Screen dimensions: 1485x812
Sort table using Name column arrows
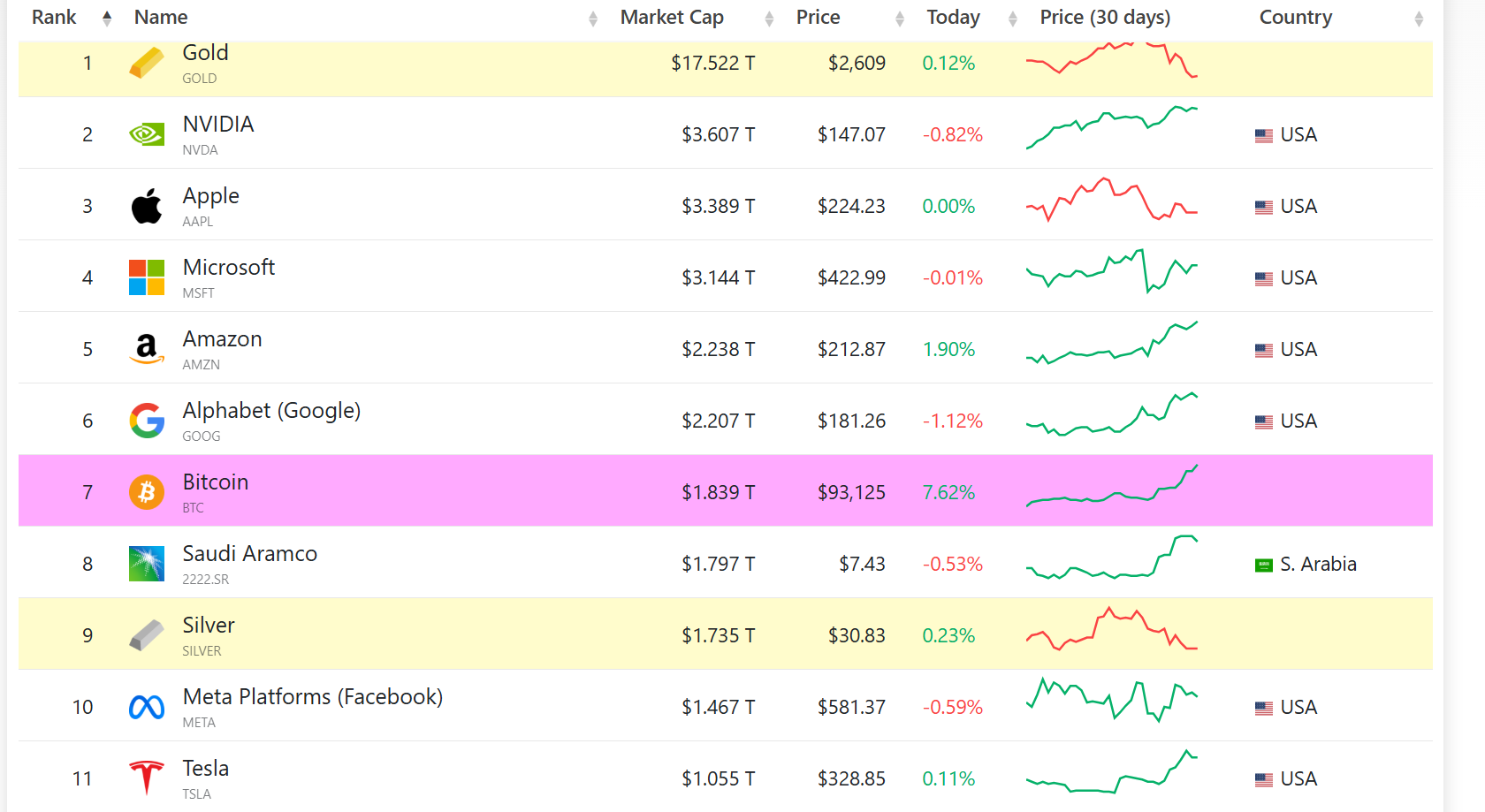pyautogui.click(x=593, y=19)
